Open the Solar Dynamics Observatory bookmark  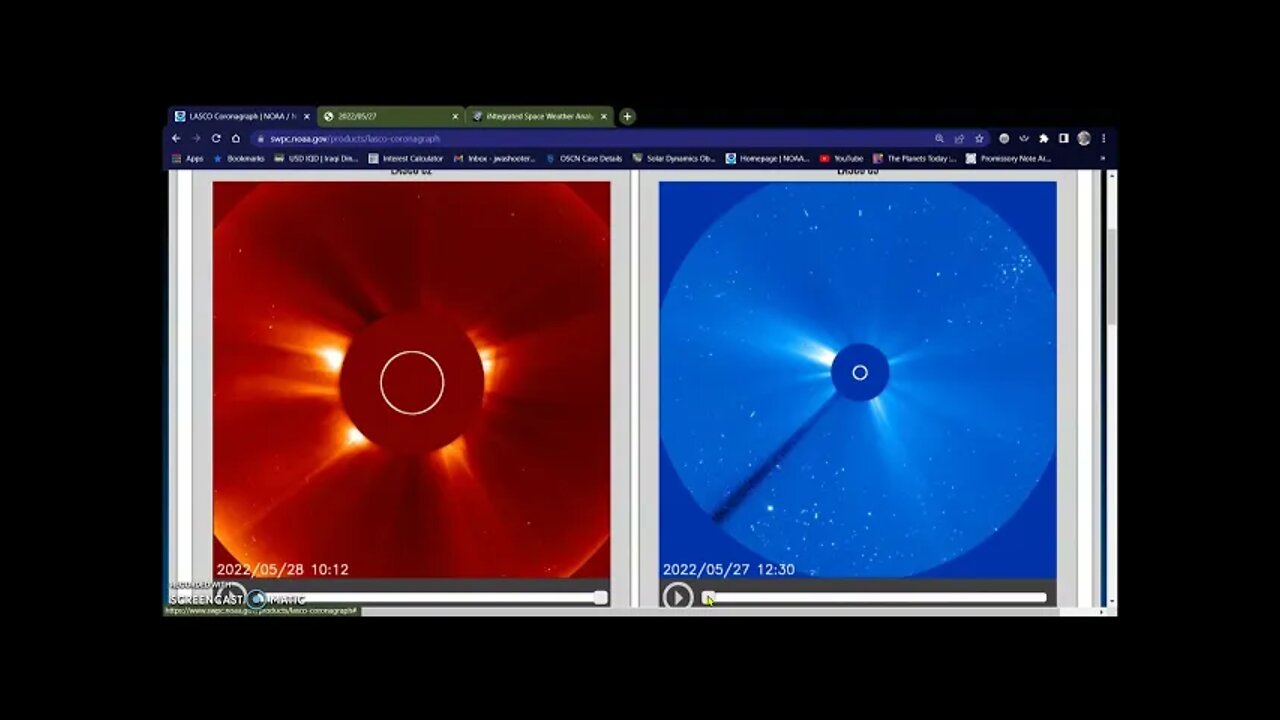tap(674, 158)
